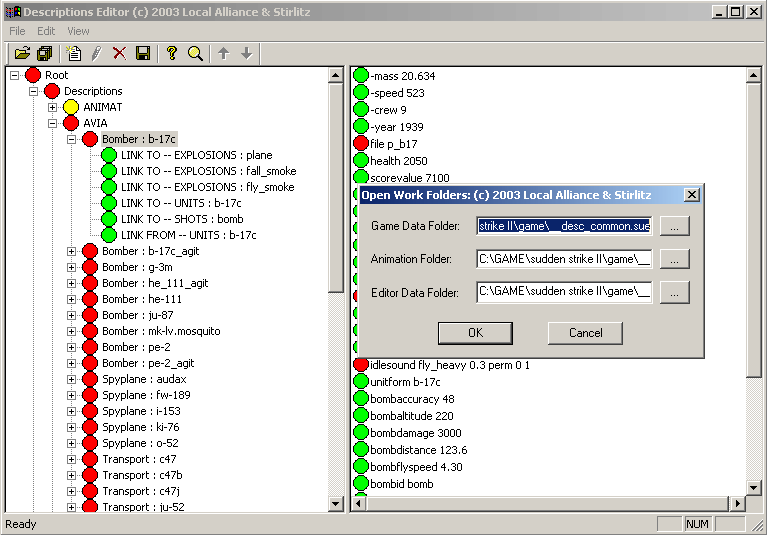Expand the Bomber : b-17c_agit node

[71, 251]
